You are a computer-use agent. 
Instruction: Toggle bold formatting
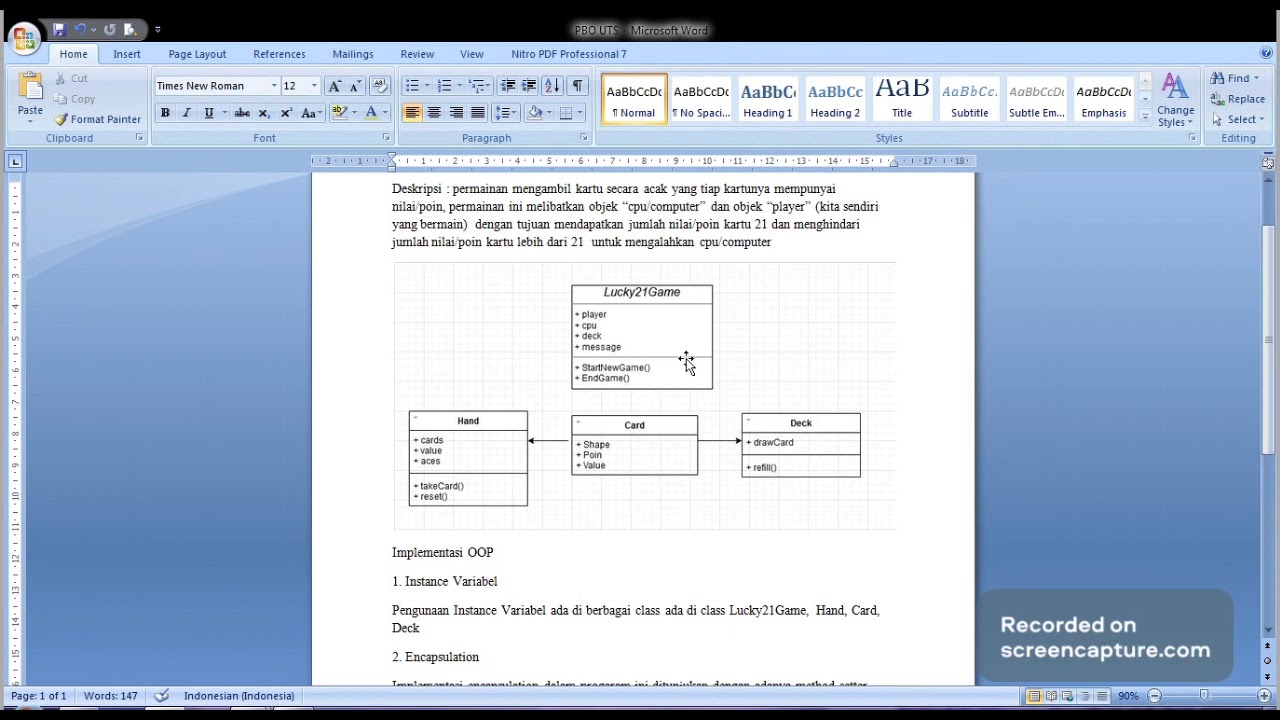tap(165, 113)
